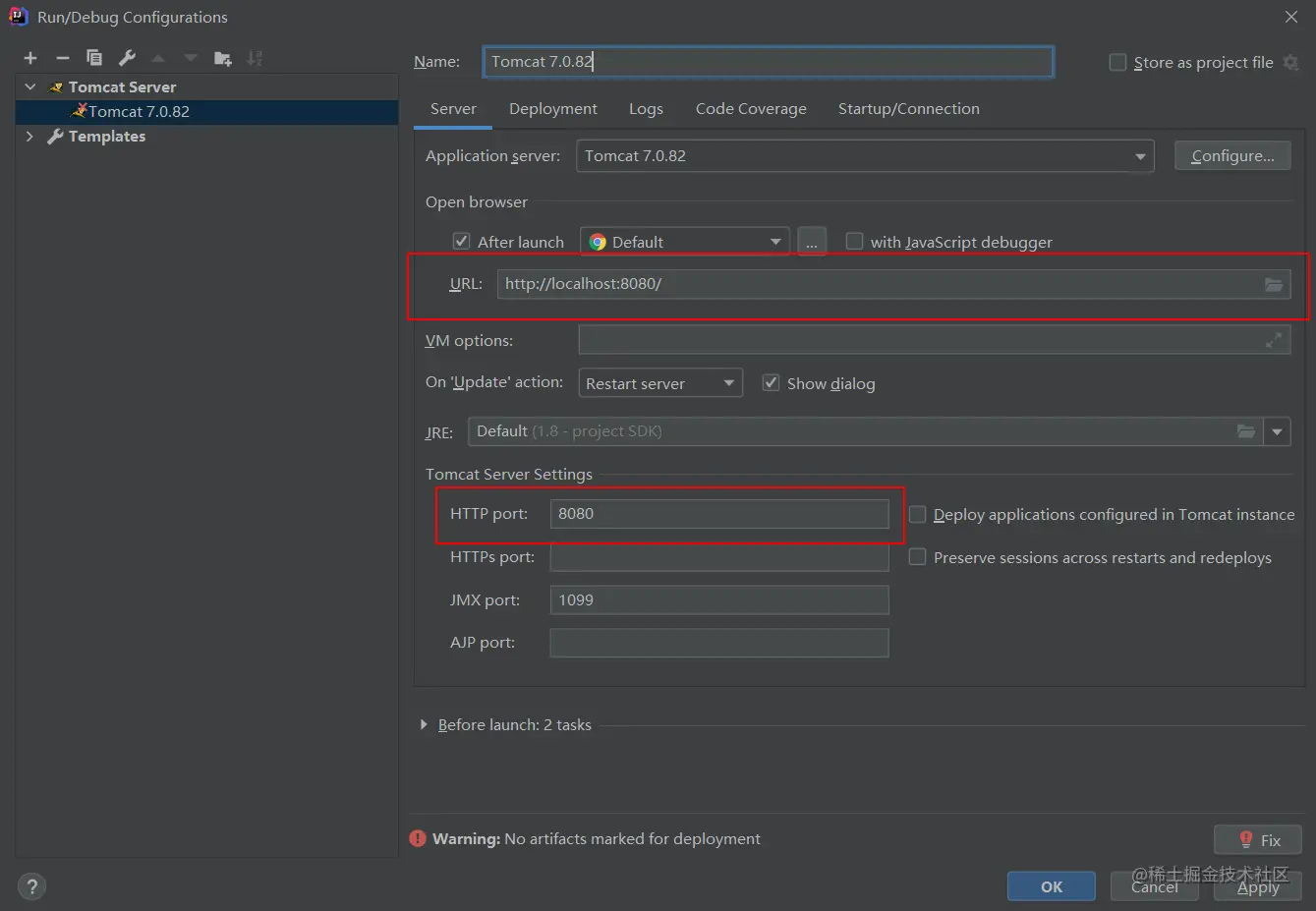The width and height of the screenshot is (1316, 911).
Task: Click the Apply button
Action: click(x=1258, y=886)
